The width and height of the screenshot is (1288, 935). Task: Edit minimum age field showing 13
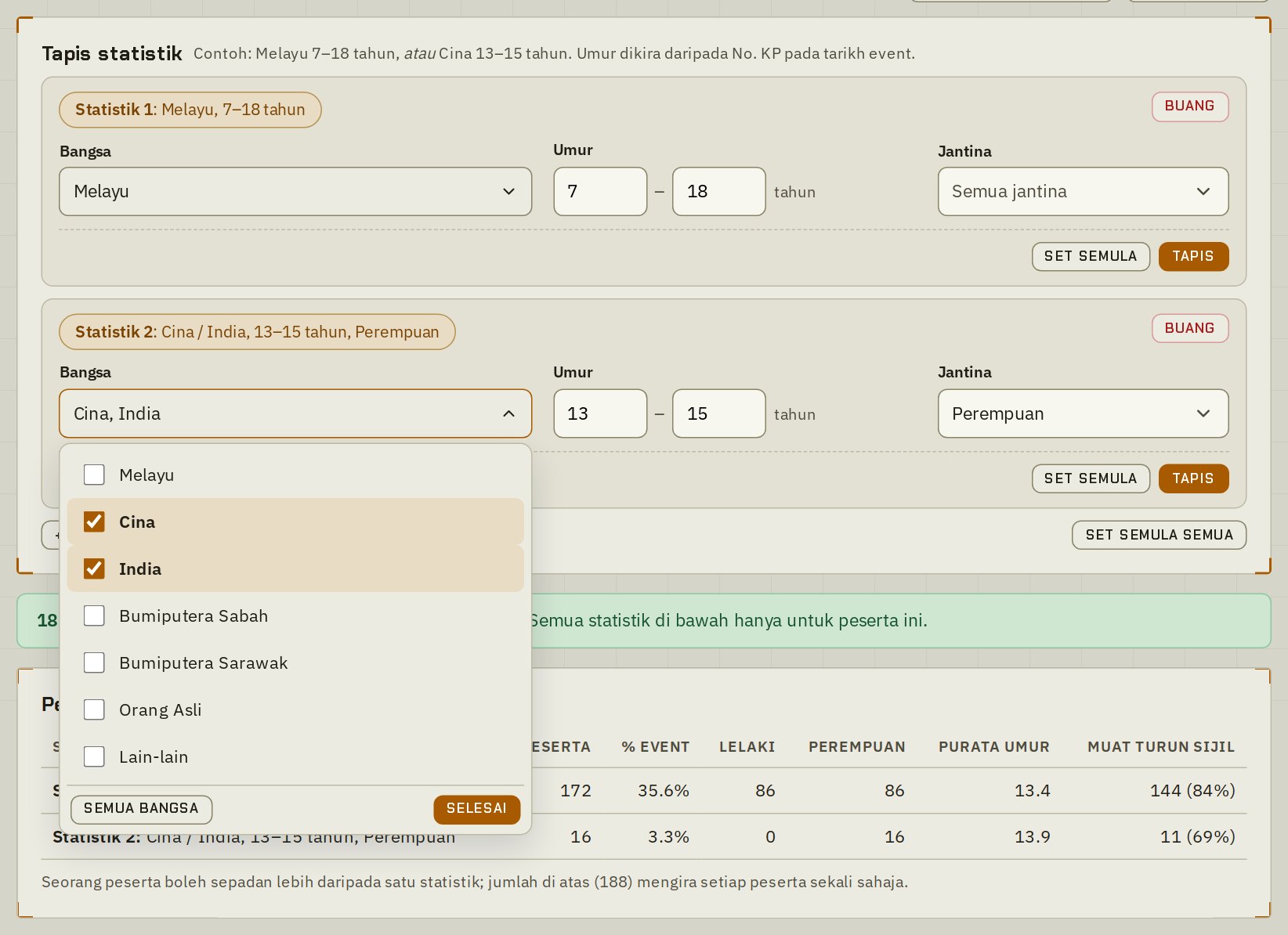(x=600, y=413)
